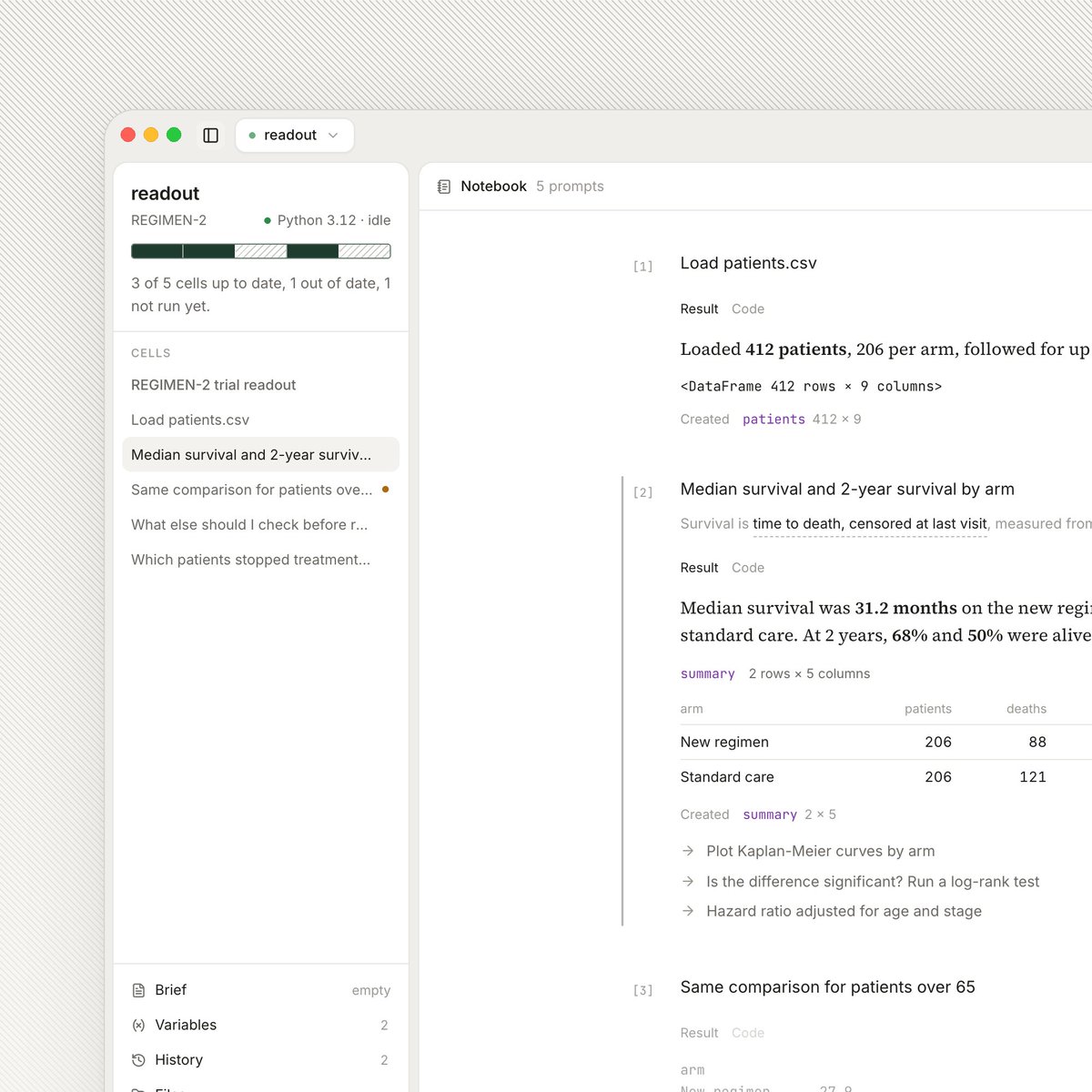Open Code tab for patients over 65 cell
Screen dimensions: 1092x1092
coord(748,1033)
